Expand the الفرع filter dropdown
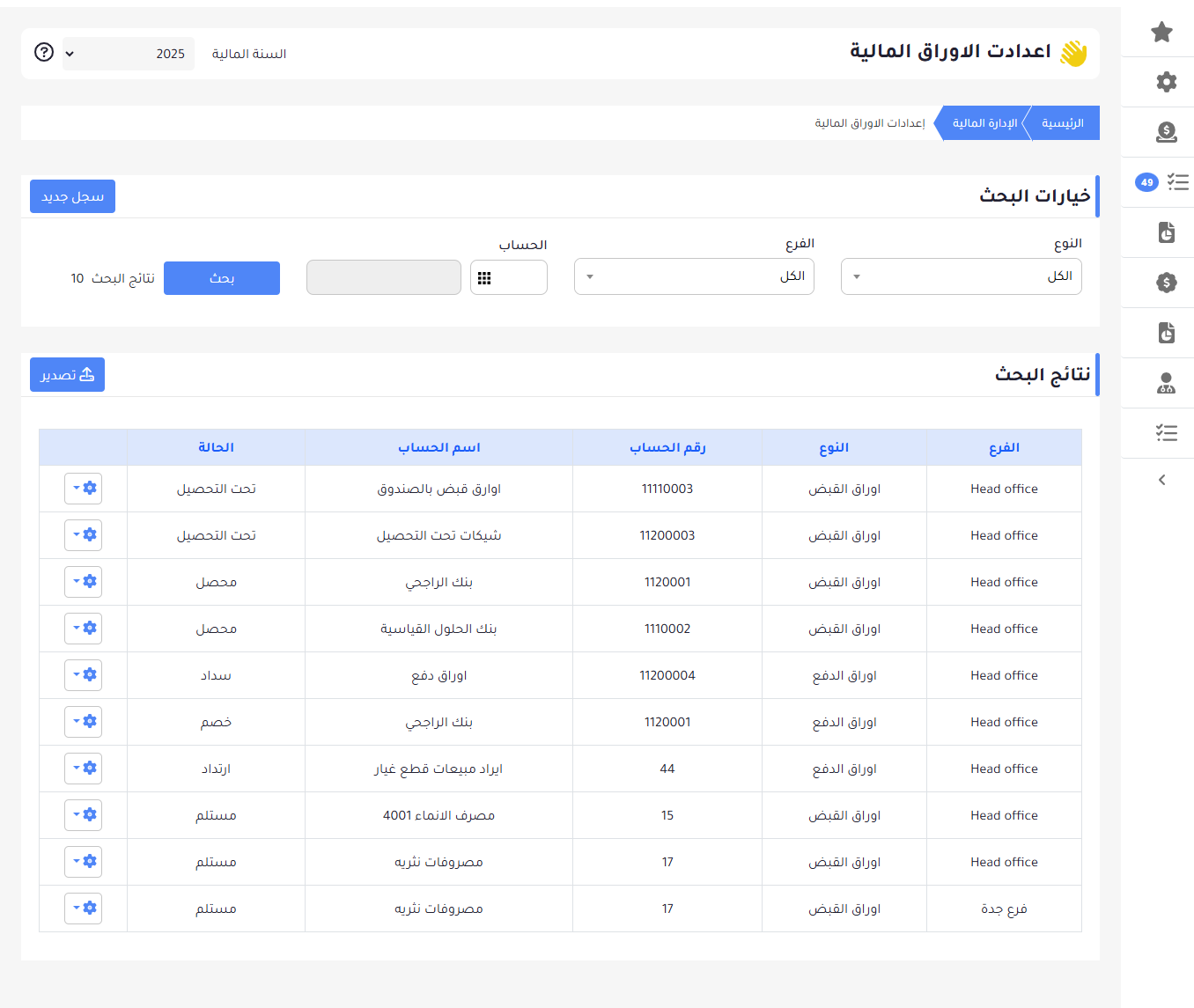The width and height of the screenshot is (1194, 1008). (x=694, y=276)
